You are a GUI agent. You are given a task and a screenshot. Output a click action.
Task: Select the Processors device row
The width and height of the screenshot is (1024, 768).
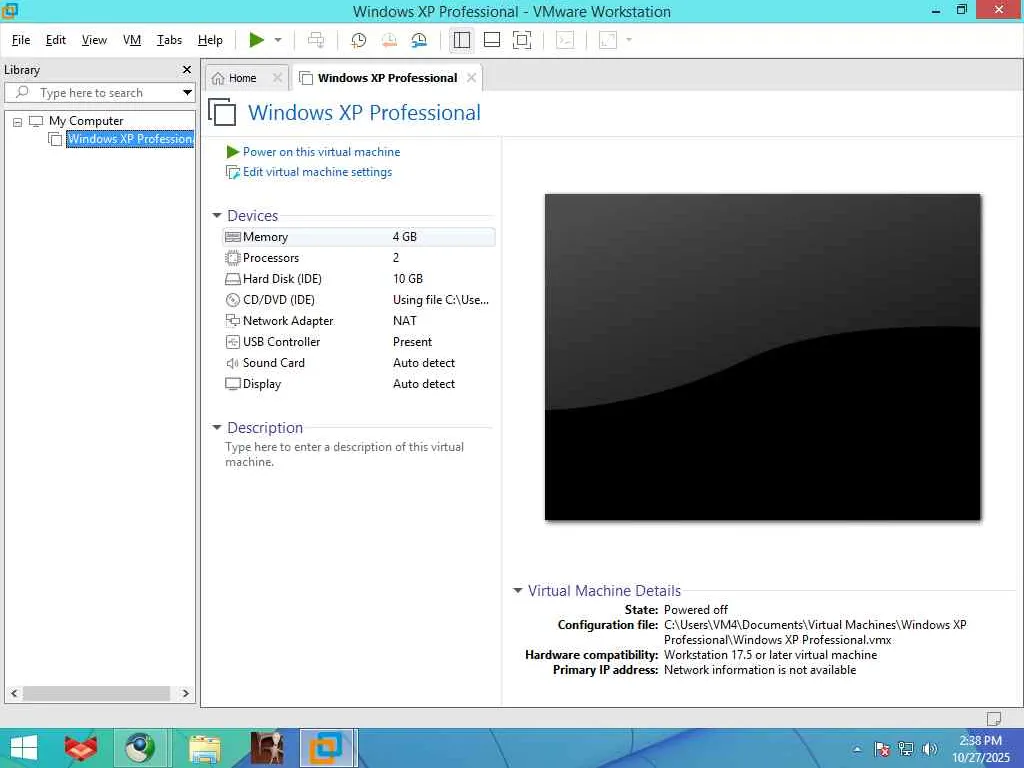click(359, 258)
